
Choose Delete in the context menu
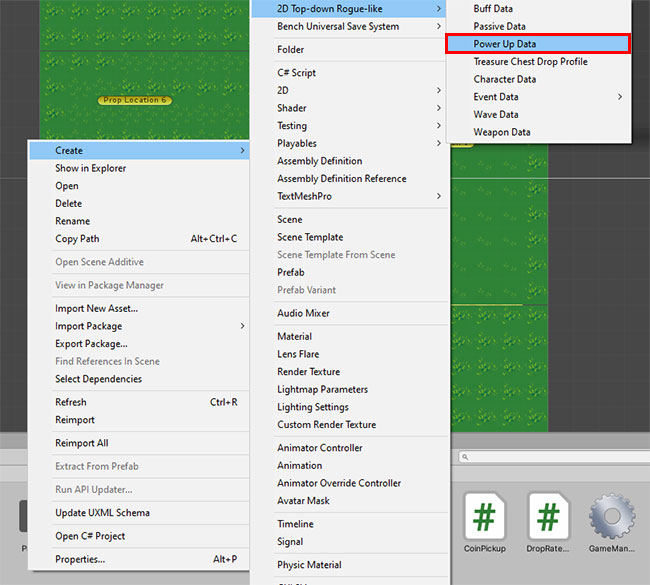(x=139, y=204)
